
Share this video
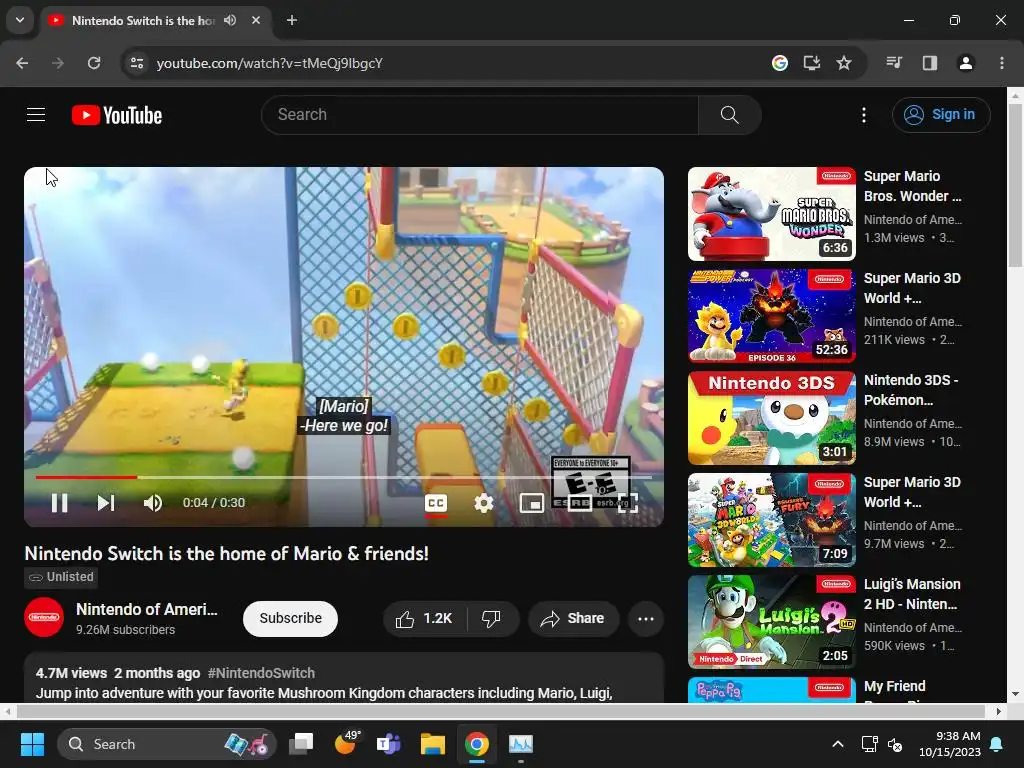click(573, 618)
